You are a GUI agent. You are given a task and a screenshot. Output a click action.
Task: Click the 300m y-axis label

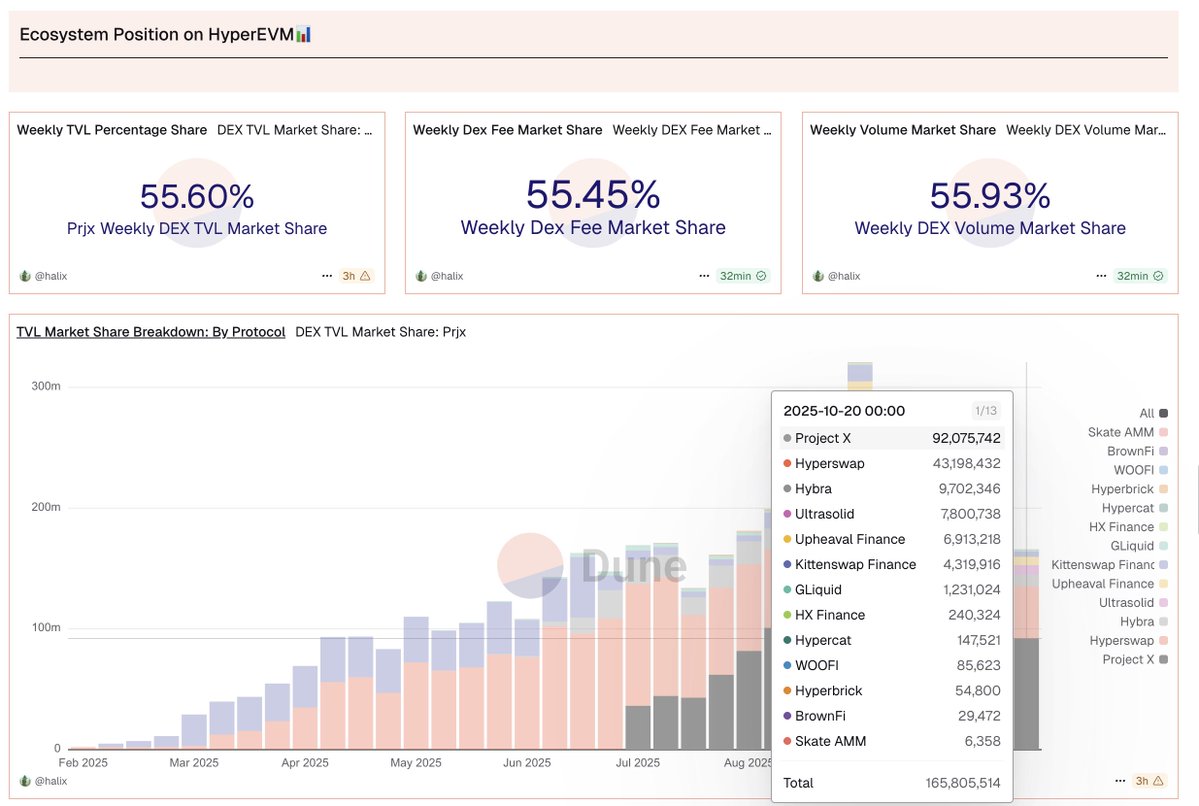coord(46,386)
